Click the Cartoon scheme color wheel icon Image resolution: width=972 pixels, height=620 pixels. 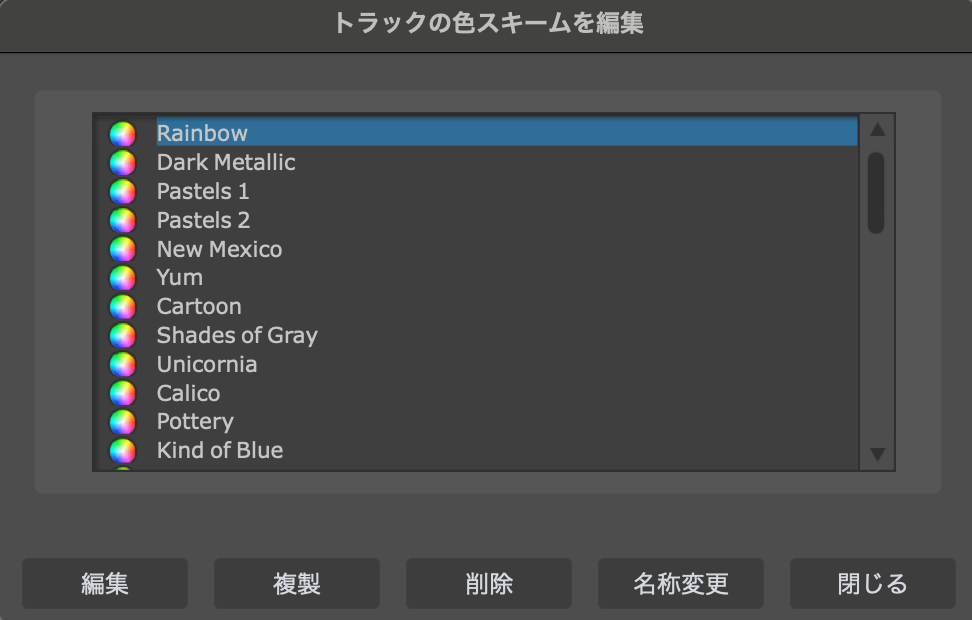tap(122, 307)
